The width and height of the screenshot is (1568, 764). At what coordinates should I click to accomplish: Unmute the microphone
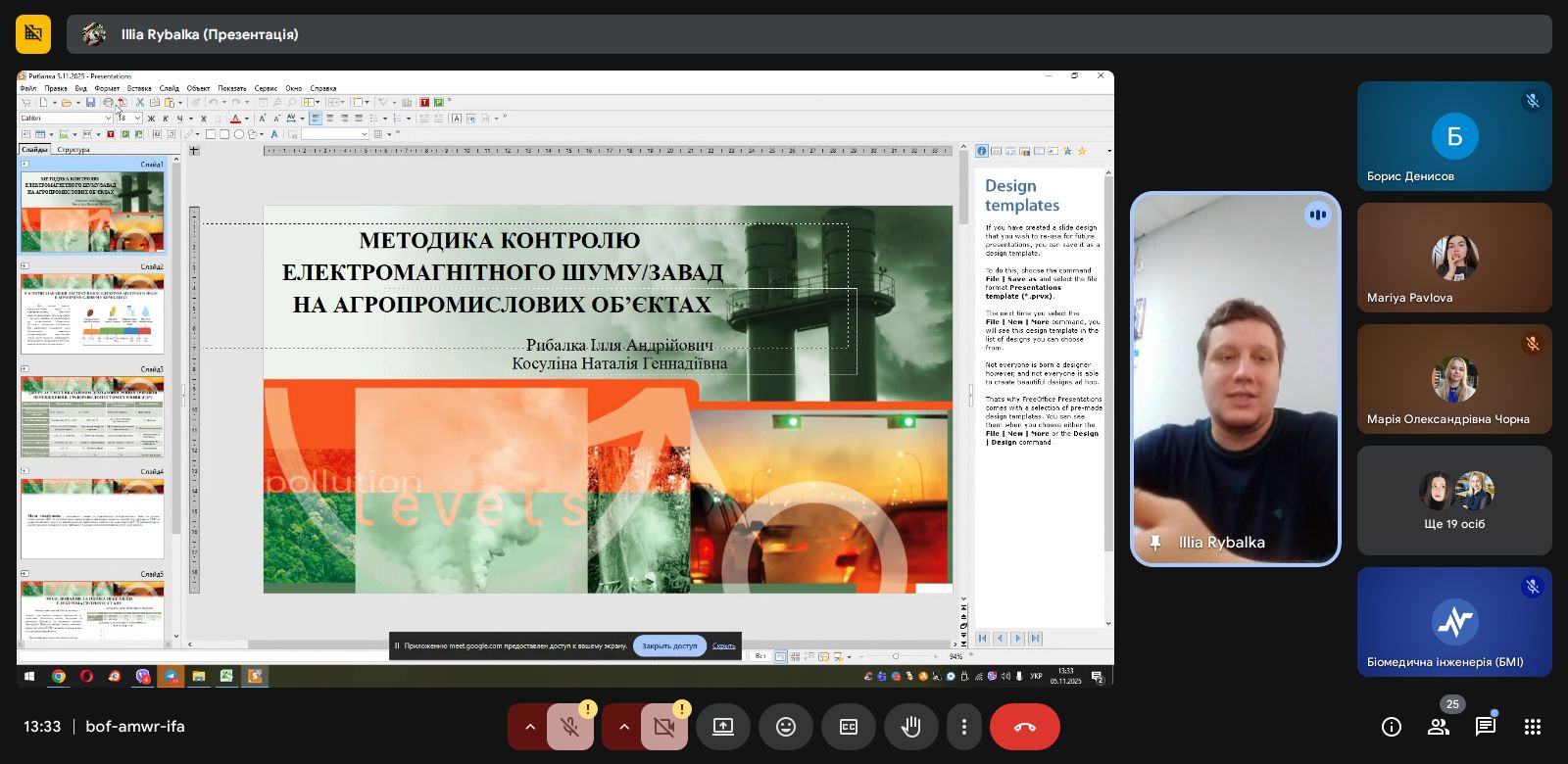(x=569, y=727)
